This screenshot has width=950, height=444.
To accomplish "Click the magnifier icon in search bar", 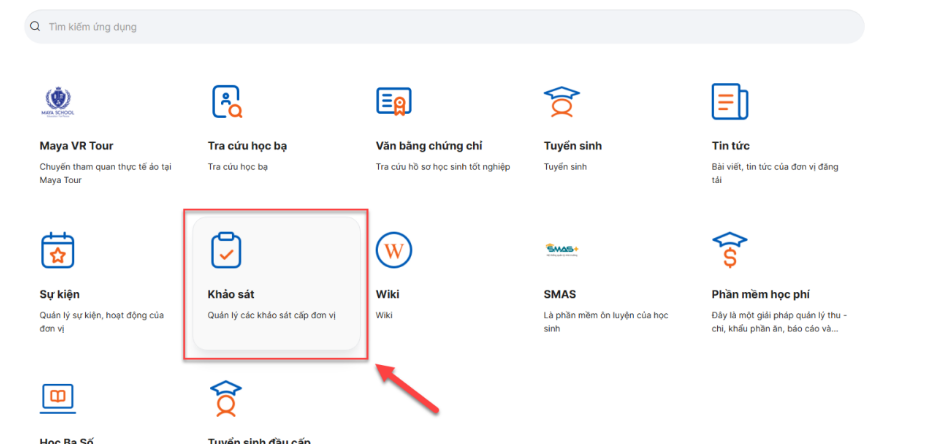I will coord(35,27).
